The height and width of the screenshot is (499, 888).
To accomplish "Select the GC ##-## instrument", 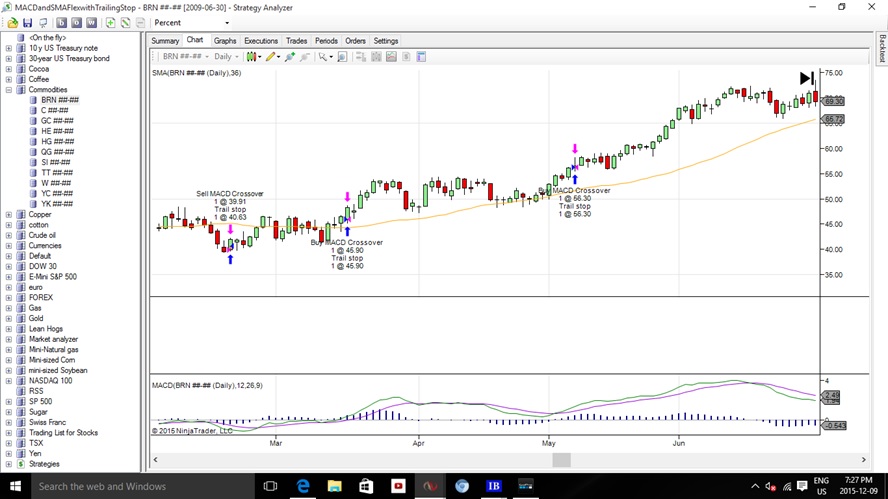I will (x=57, y=121).
